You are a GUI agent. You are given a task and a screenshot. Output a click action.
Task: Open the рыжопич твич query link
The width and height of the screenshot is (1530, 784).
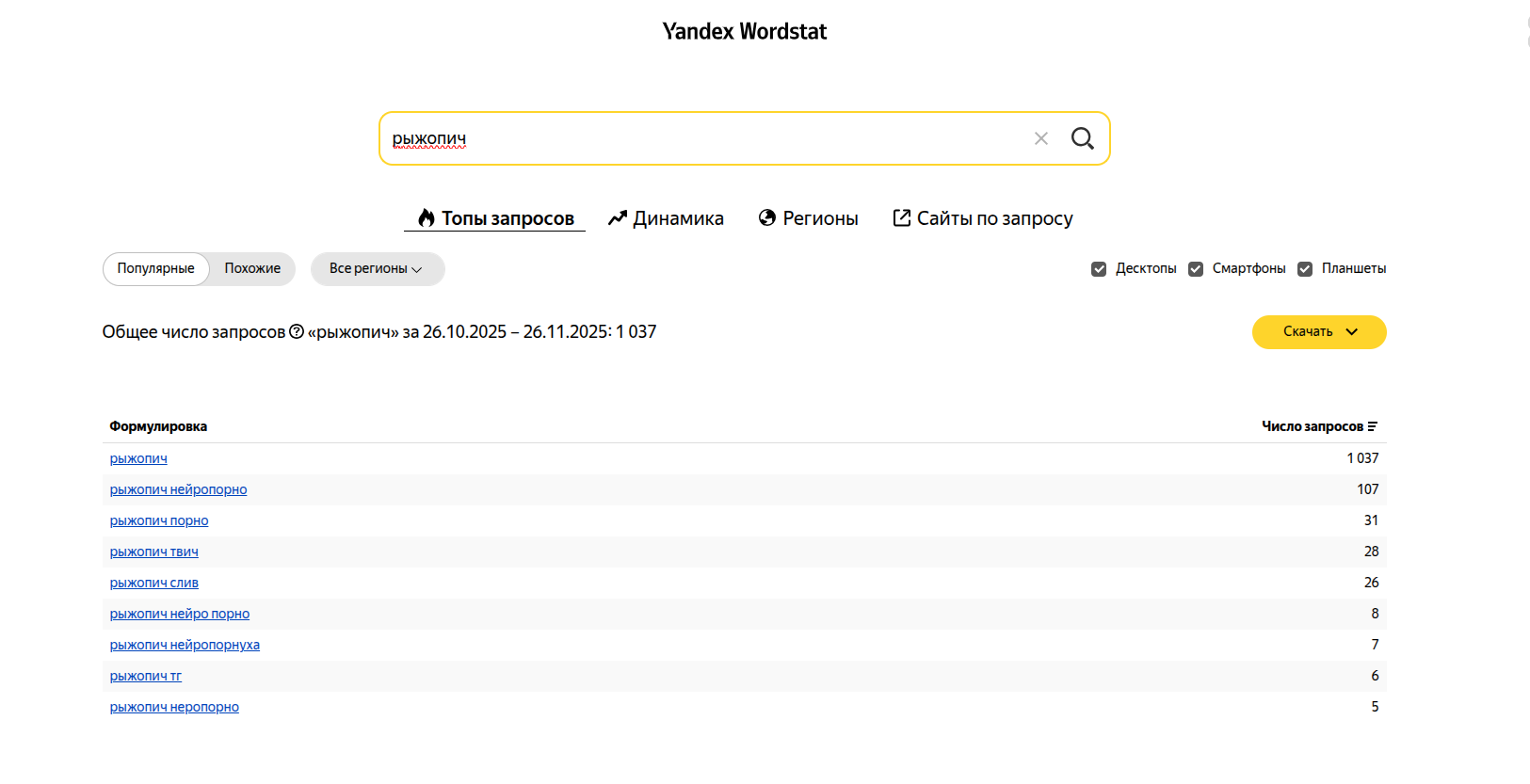[154, 552]
